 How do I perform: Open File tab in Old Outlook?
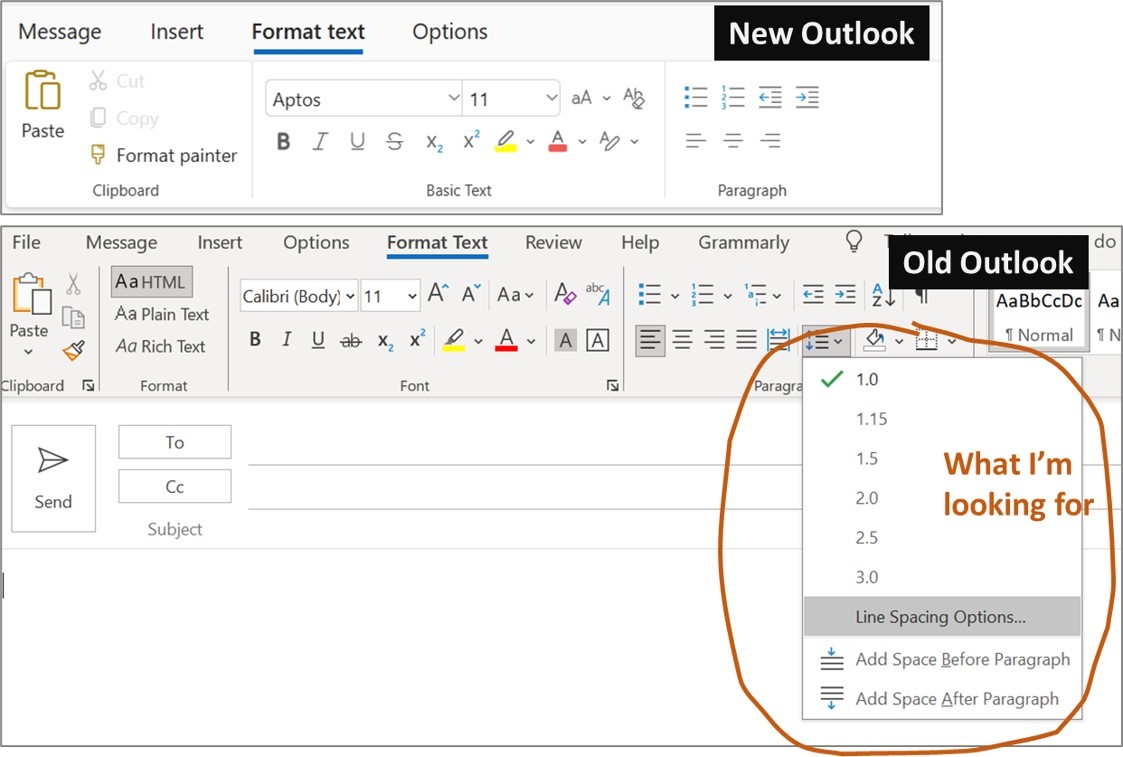click(x=26, y=242)
